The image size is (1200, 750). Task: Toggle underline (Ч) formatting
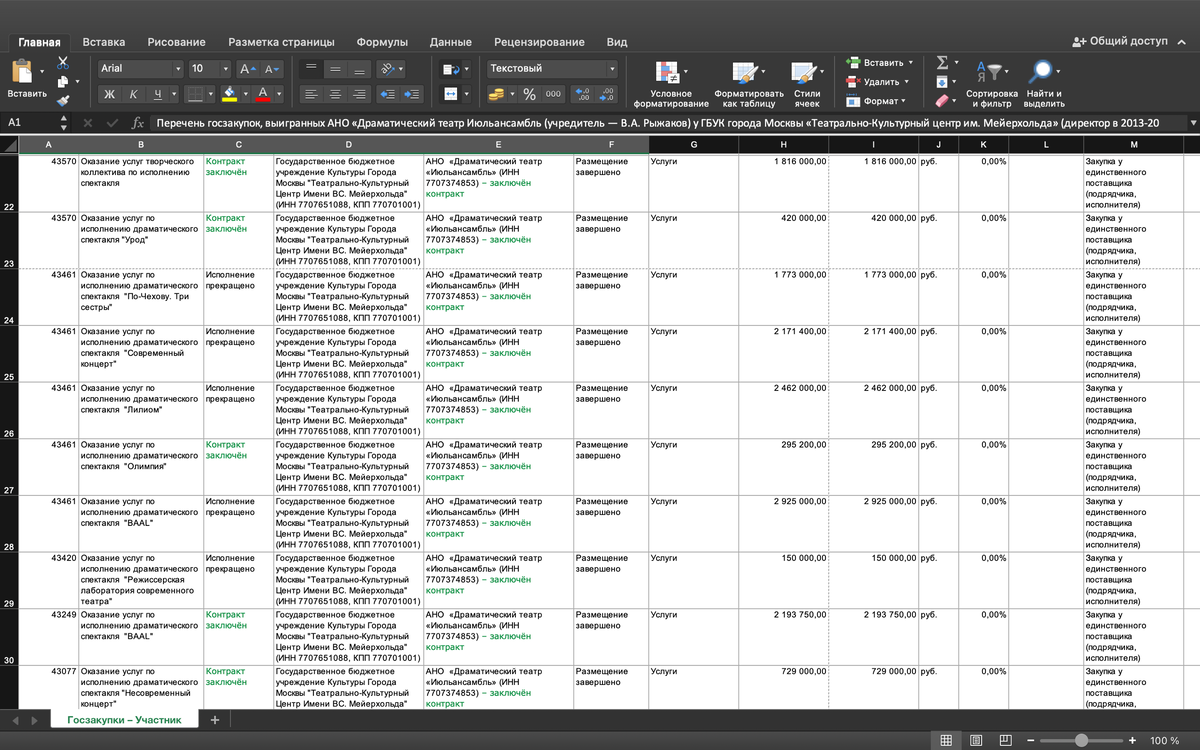[x=158, y=94]
